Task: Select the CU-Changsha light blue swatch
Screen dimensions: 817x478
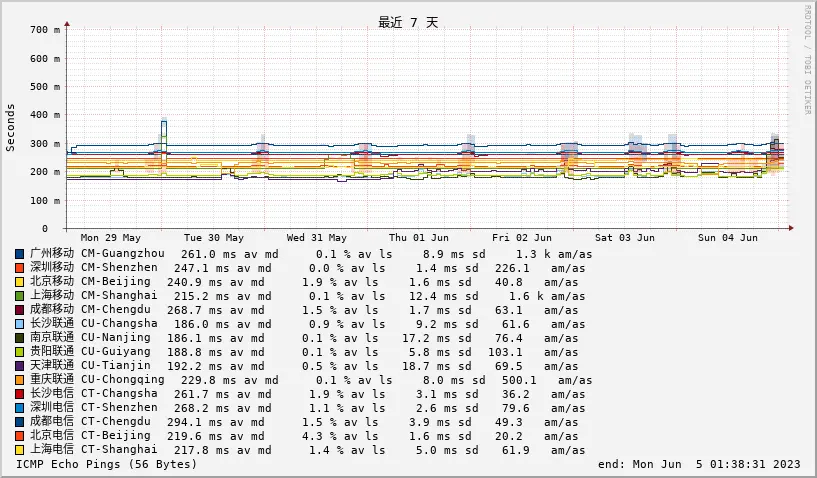Action: pyautogui.click(x=20, y=324)
